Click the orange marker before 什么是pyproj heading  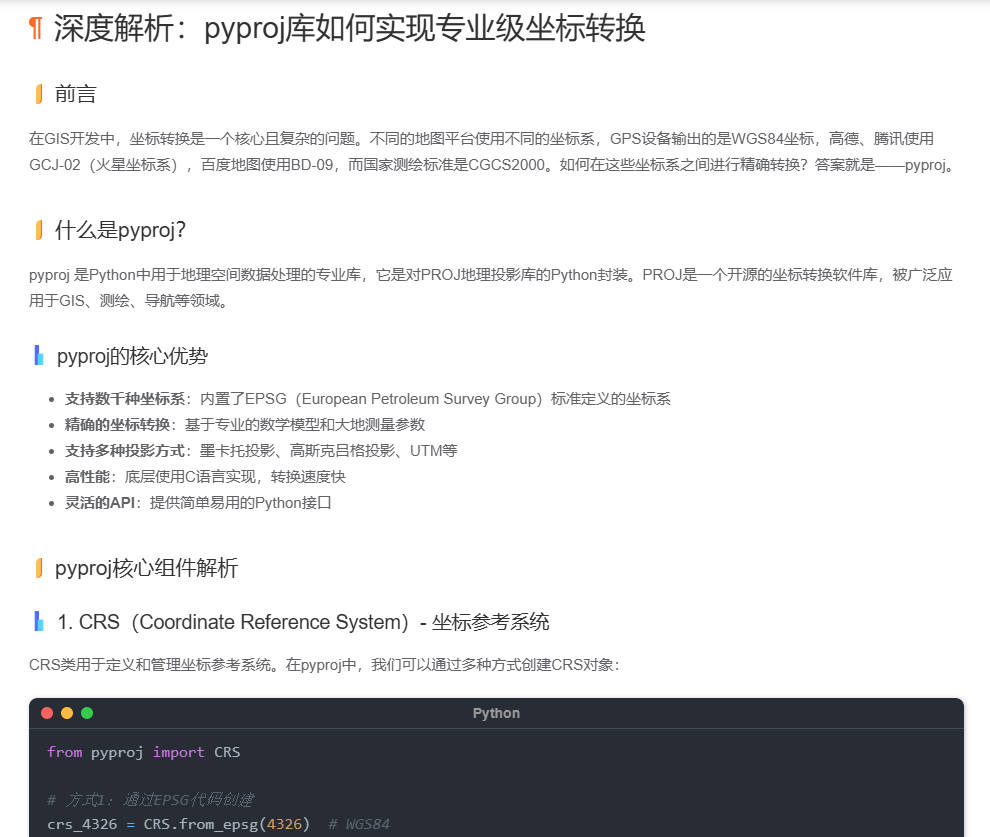point(37,229)
